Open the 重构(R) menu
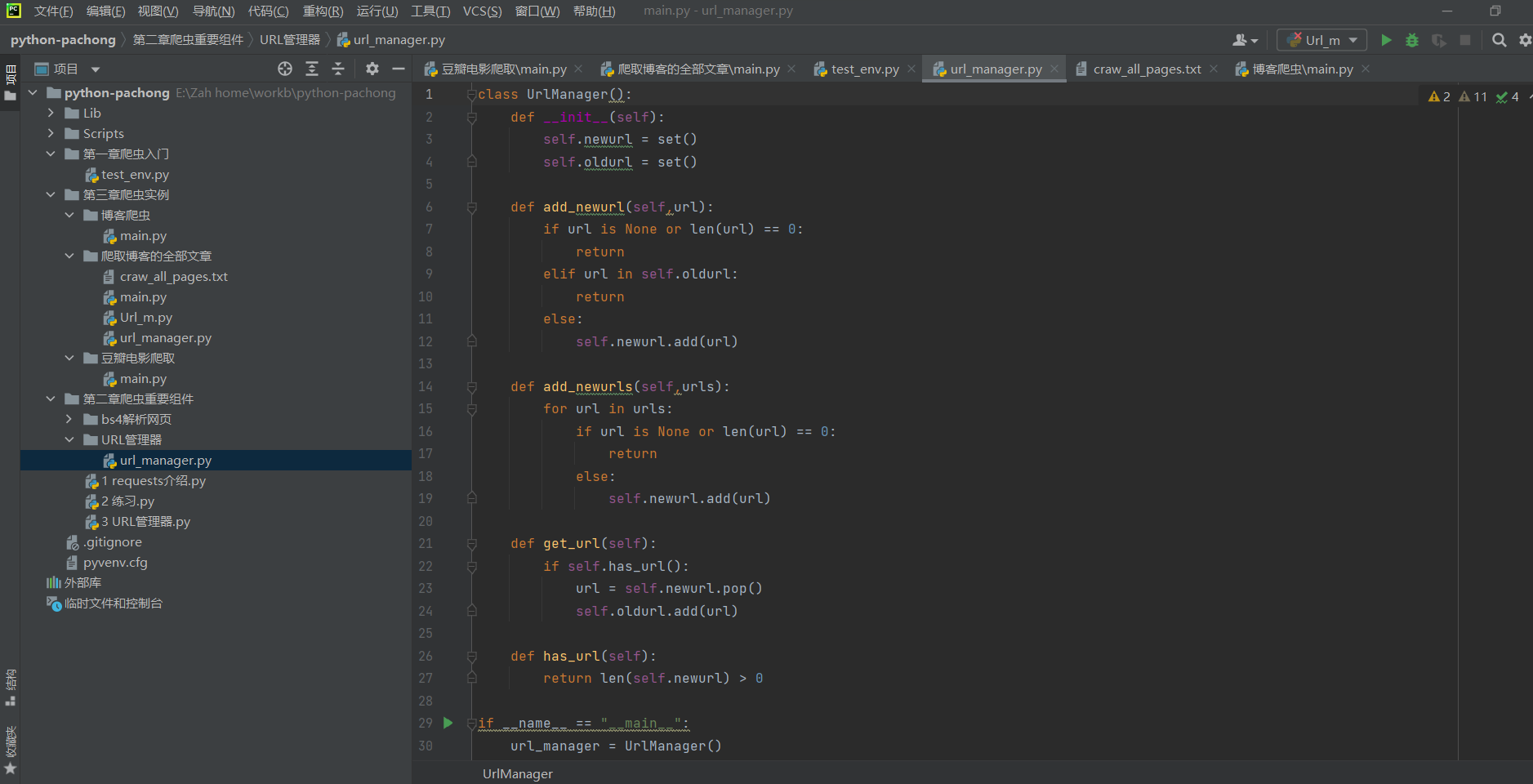 pyautogui.click(x=323, y=11)
